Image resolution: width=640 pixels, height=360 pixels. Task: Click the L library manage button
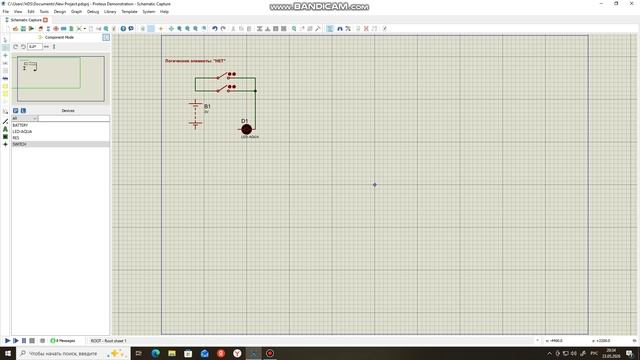[23, 111]
